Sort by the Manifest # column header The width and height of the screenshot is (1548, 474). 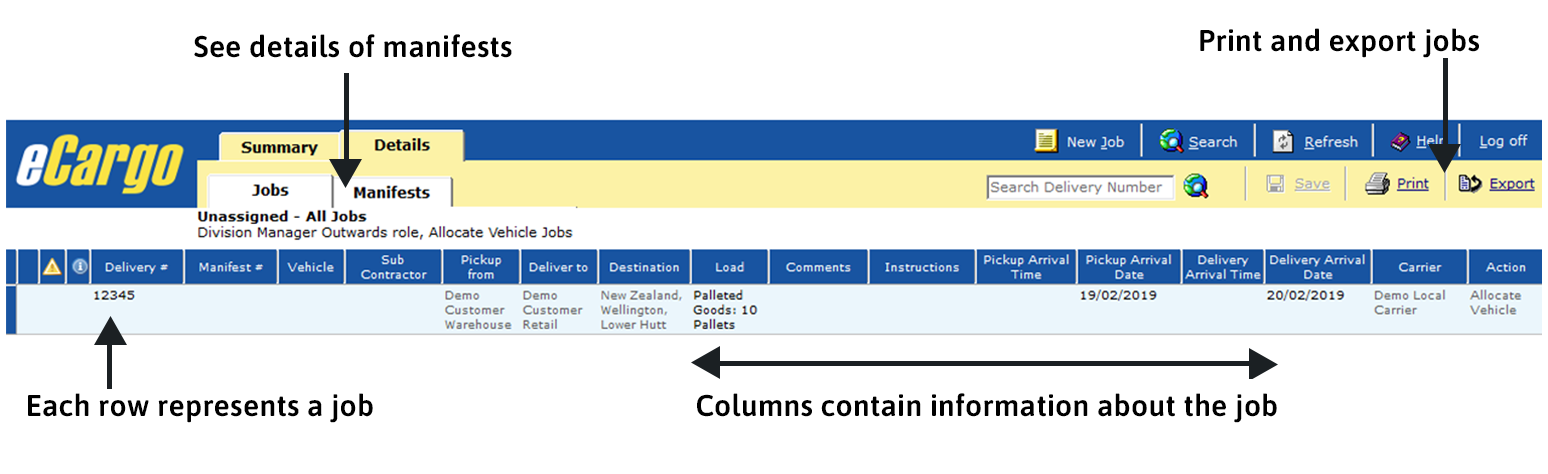coord(230,267)
